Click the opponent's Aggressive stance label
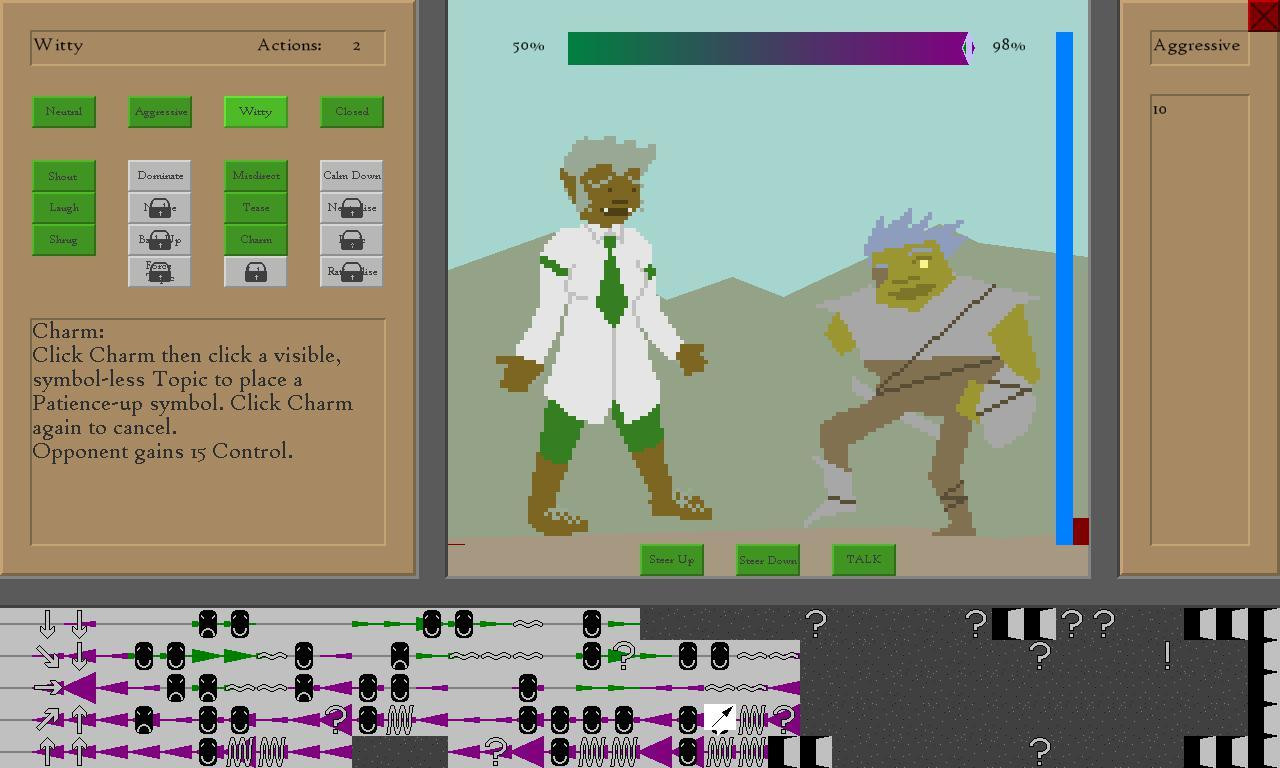This screenshot has width=1280, height=768. point(1199,46)
